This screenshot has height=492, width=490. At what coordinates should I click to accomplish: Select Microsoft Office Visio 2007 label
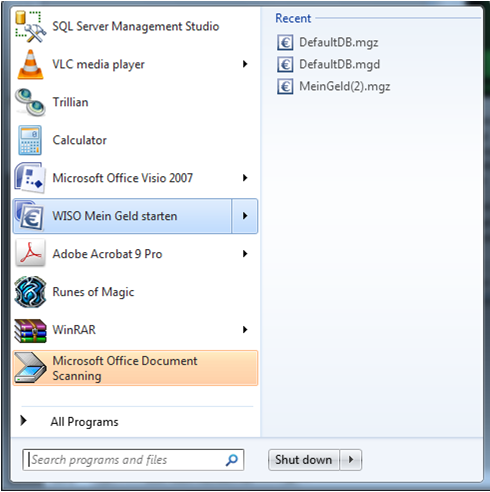pyautogui.click(x=123, y=178)
